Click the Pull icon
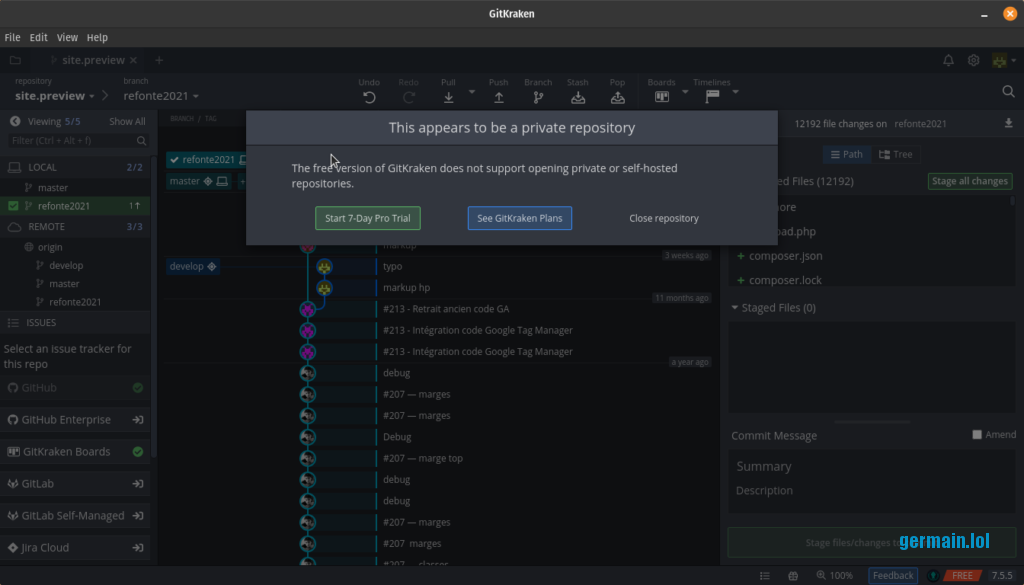The width and height of the screenshot is (1024, 585). pyautogui.click(x=448, y=97)
